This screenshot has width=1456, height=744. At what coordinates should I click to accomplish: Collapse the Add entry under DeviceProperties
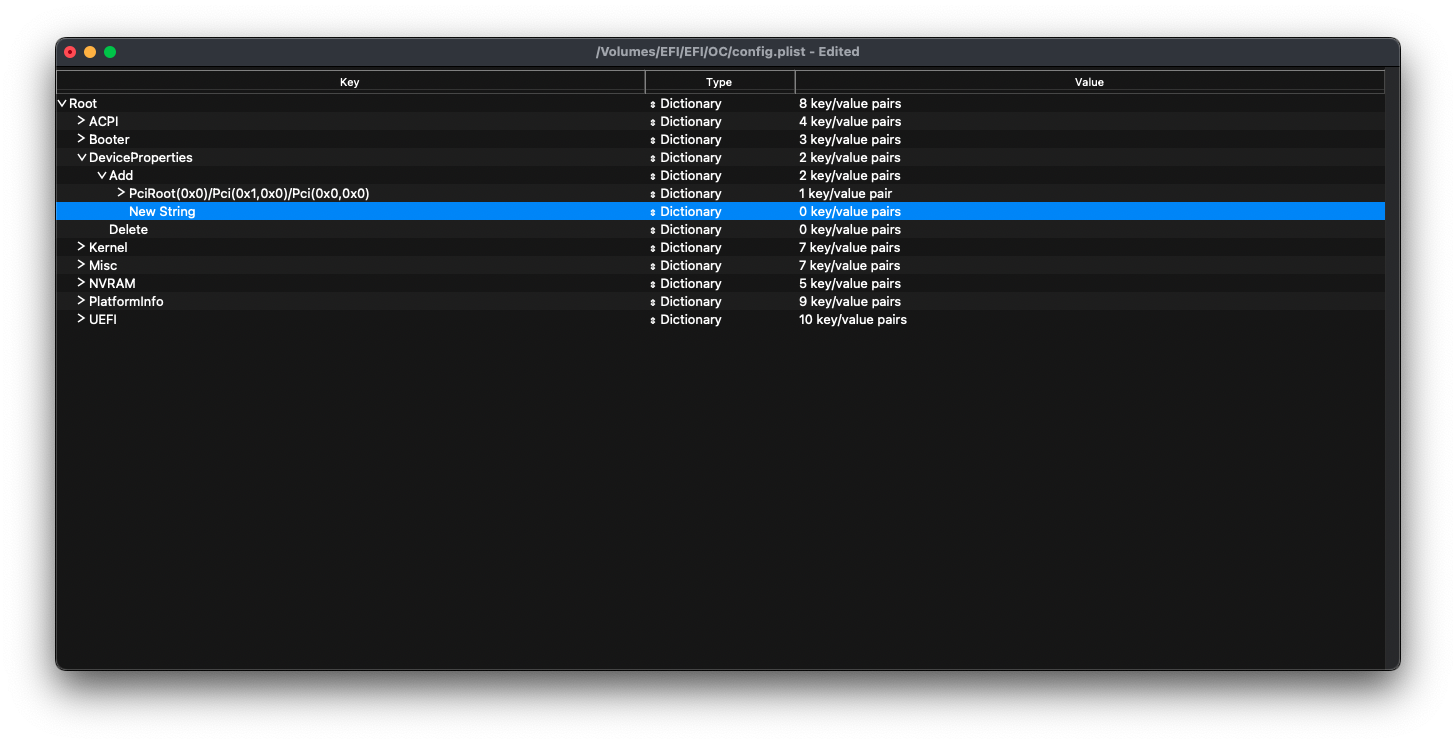(102, 176)
